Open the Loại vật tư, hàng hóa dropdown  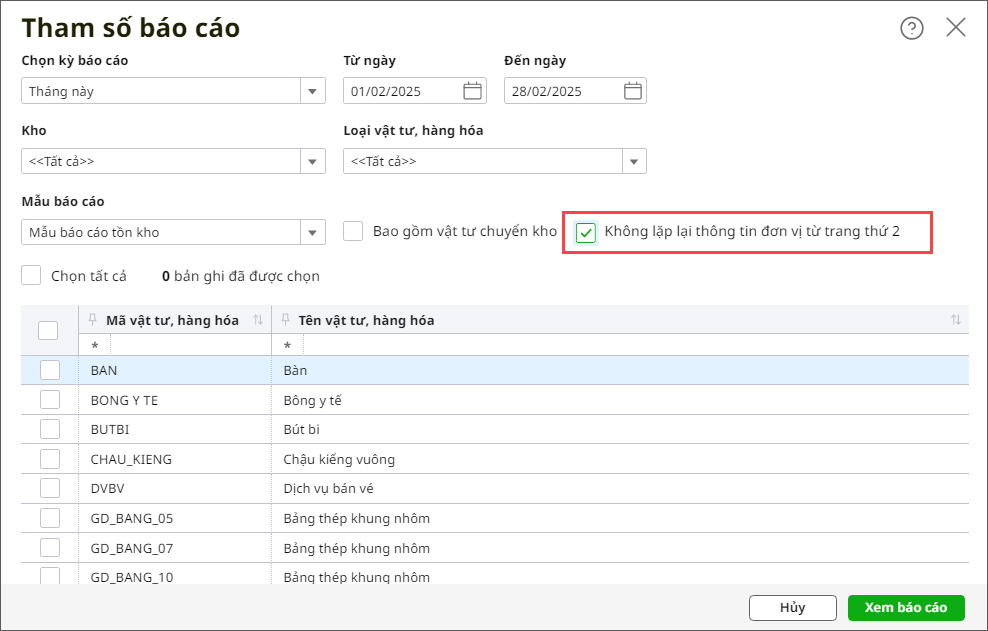click(634, 161)
